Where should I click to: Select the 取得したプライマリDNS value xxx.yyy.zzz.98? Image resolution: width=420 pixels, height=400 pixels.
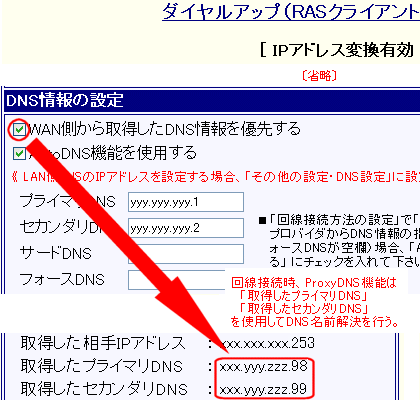263,367
